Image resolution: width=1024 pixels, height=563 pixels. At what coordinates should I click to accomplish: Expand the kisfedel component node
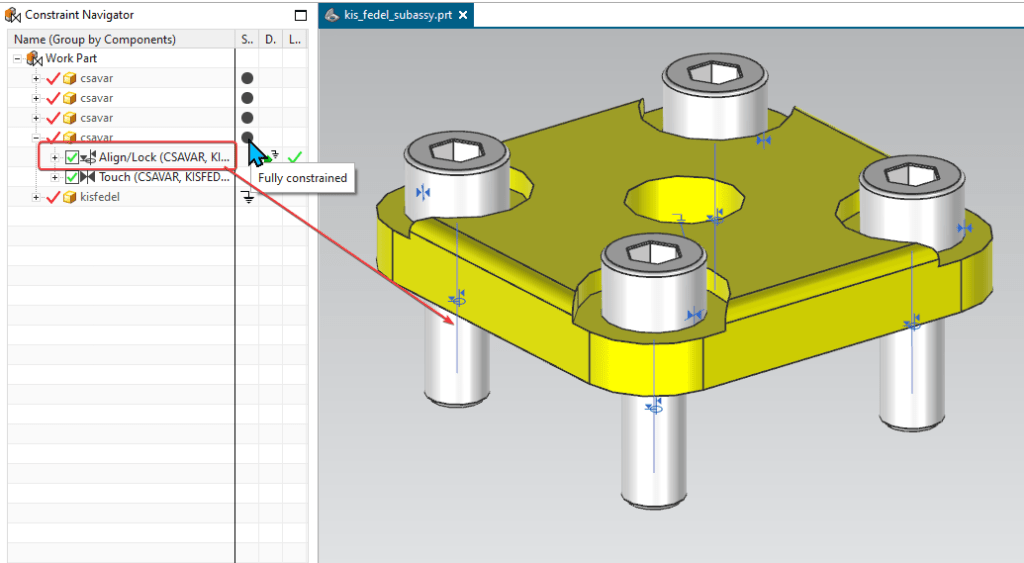point(36,197)
